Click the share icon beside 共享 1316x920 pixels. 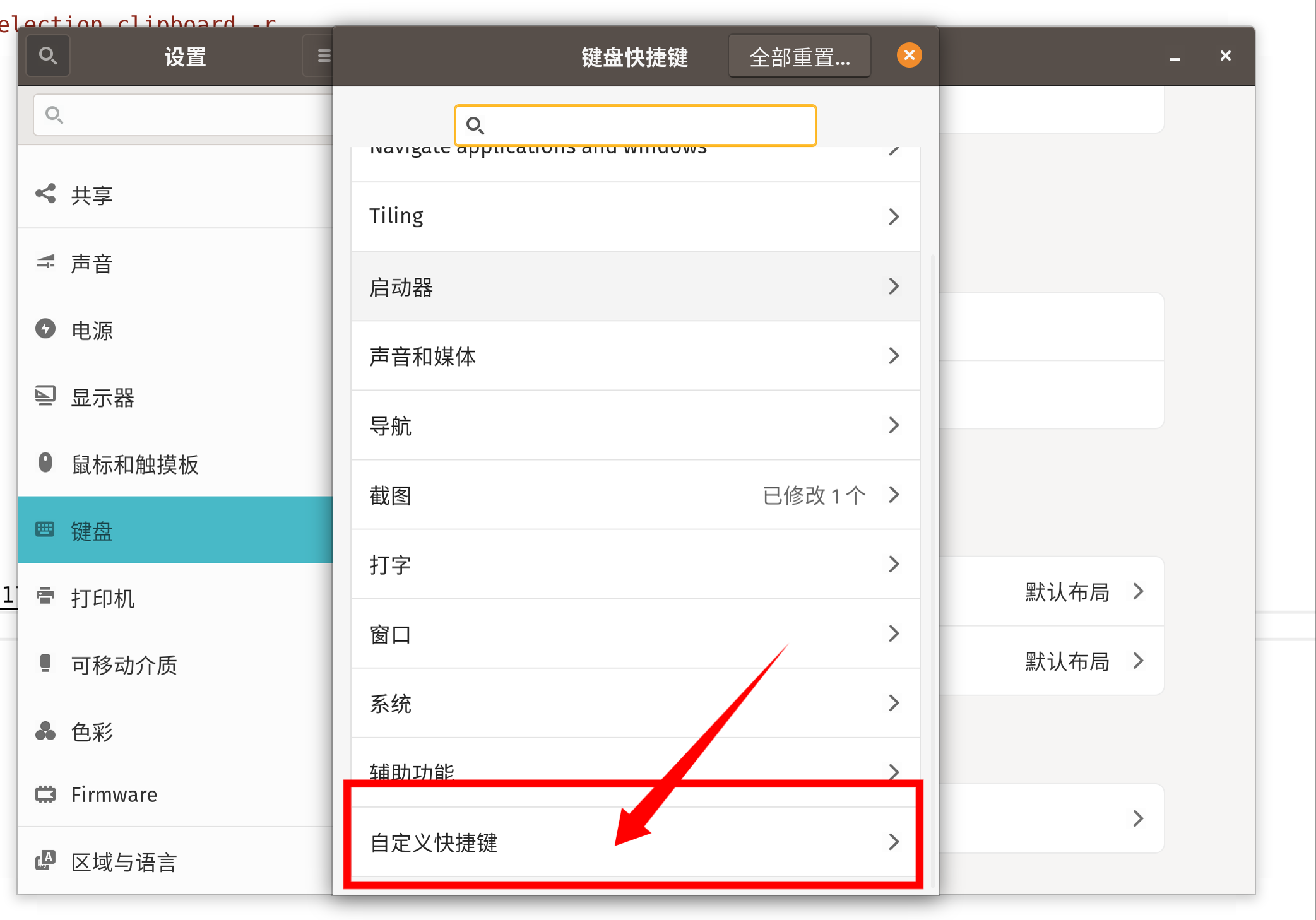point(45,194)
